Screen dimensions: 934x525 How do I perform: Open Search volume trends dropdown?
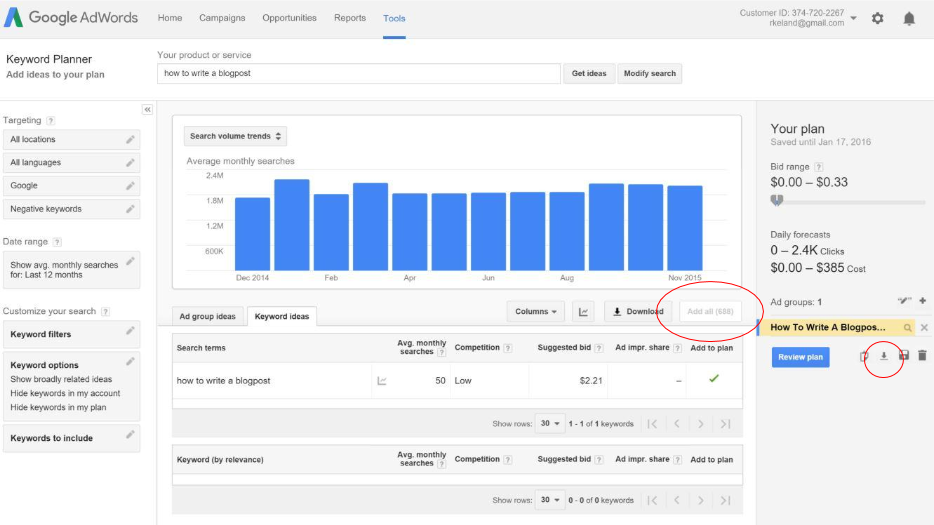click(235, 136)
